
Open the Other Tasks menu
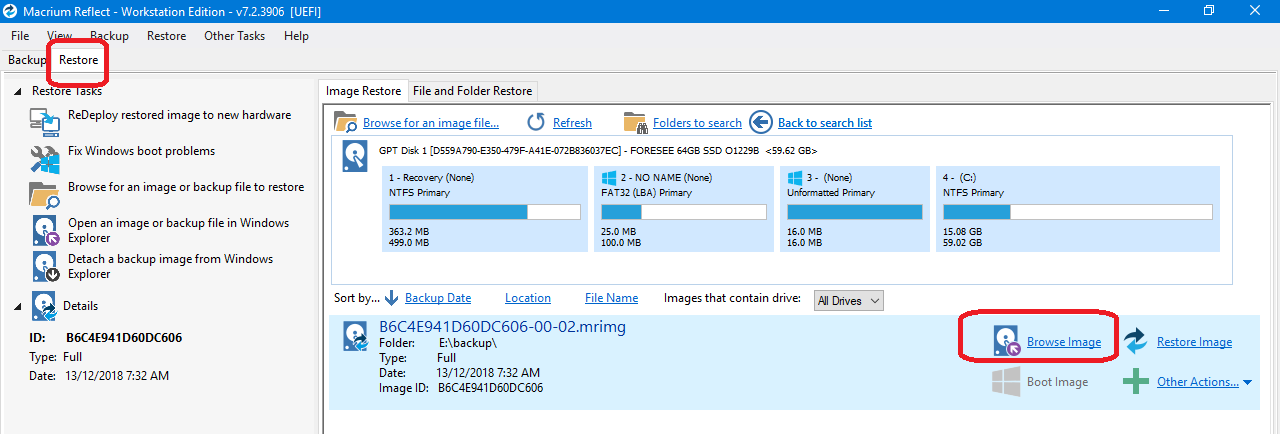tap(234, 35)
